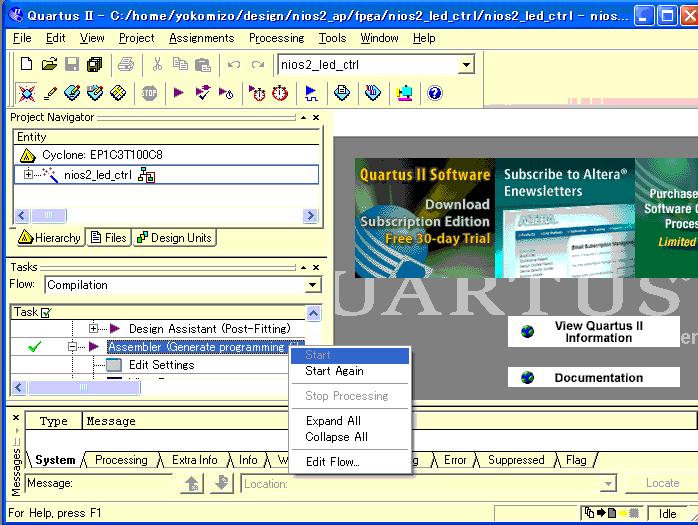Click the Print icon

pos(126,65)
